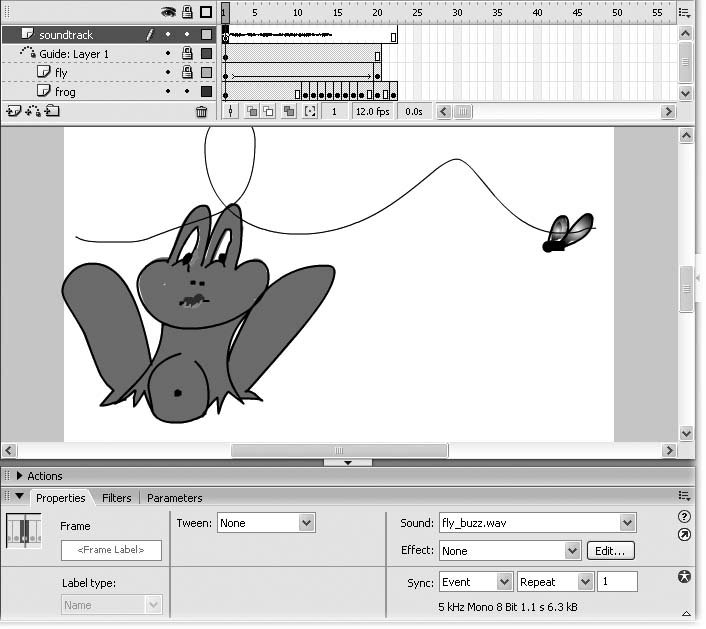
Task: Open the Sound dropdown showing fly_buzz.wav
Action: point(537,523)
